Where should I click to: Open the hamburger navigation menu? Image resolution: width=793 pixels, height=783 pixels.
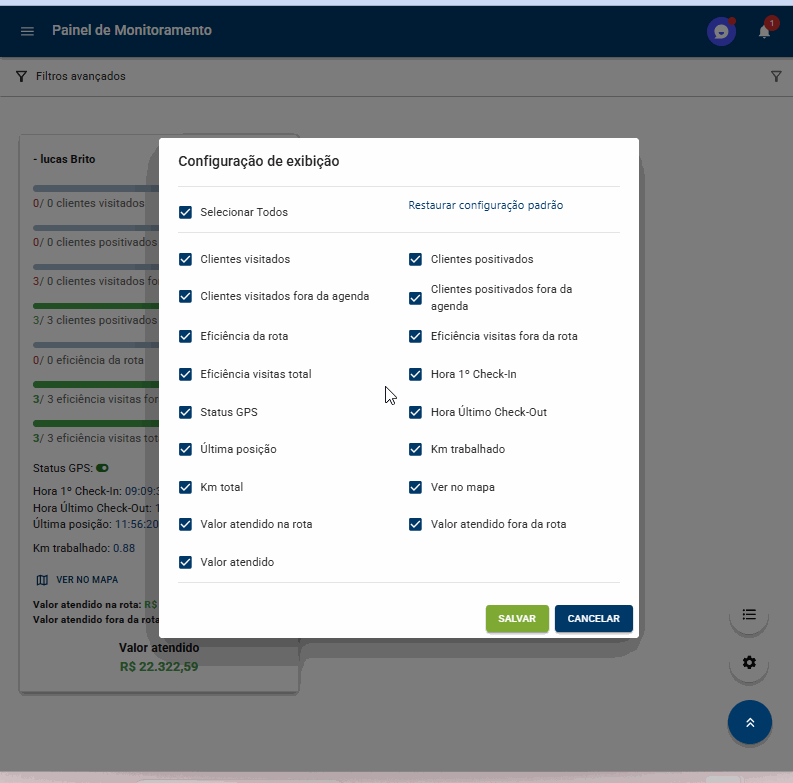(x=27, y=31)
